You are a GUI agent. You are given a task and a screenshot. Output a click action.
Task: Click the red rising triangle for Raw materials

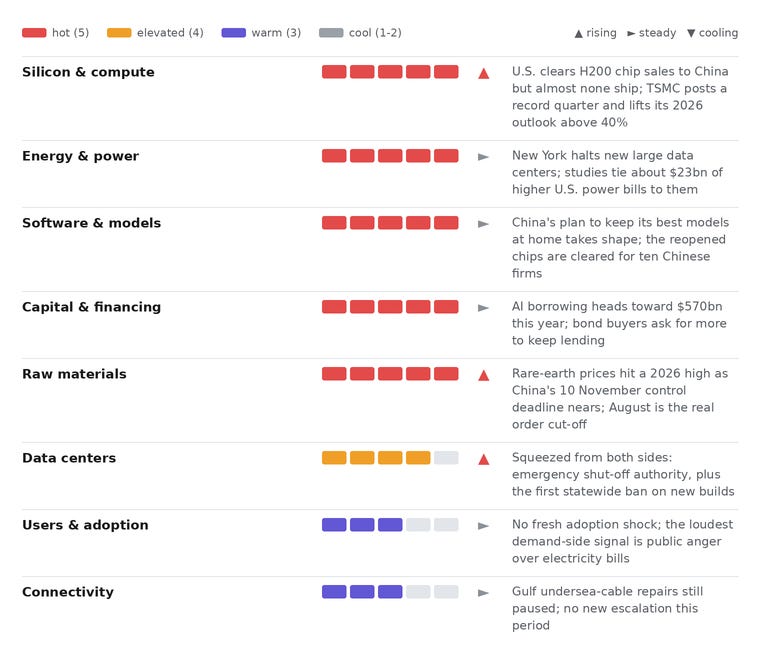tap(483, 375)
